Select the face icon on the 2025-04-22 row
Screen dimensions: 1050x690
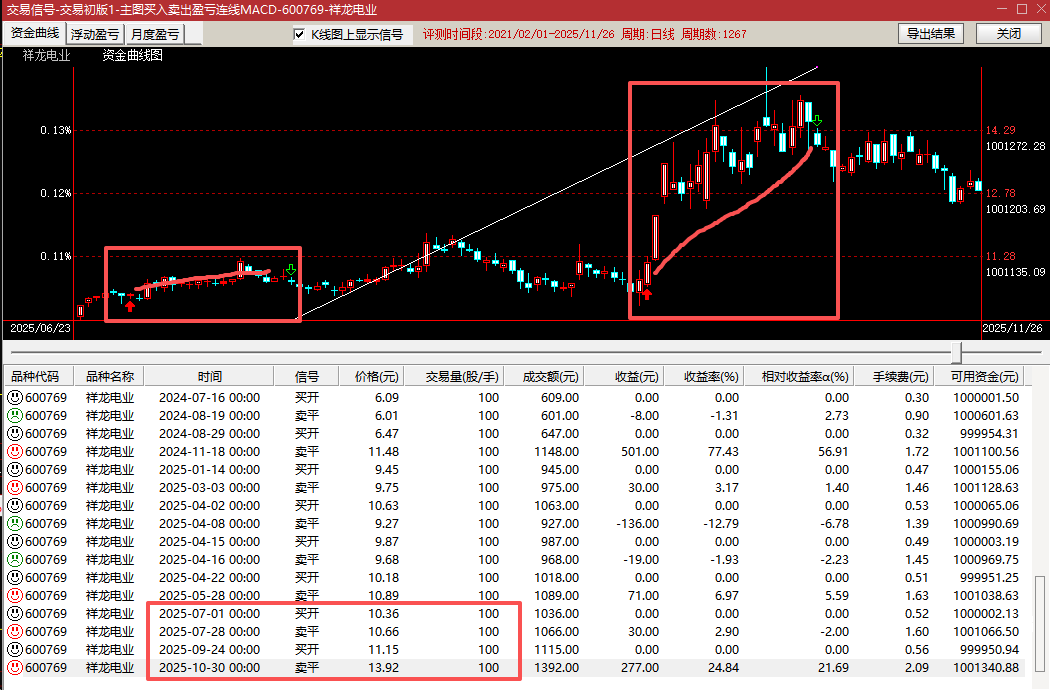[15, 578]
